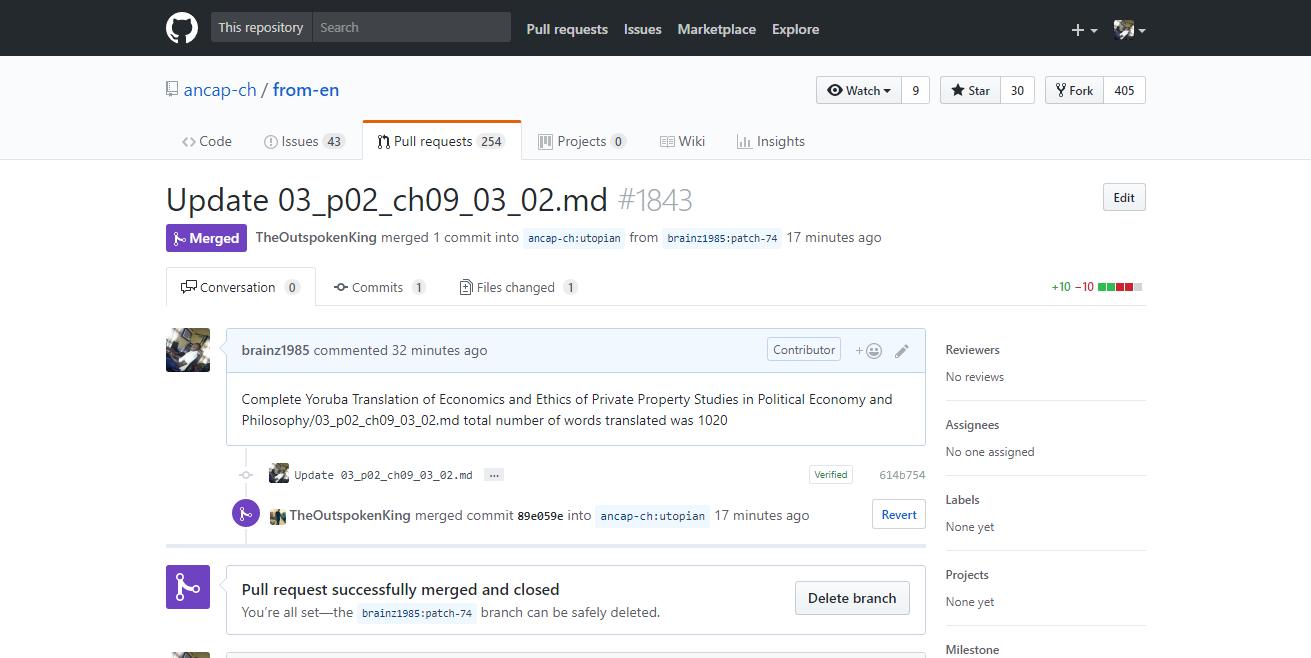Click the Revert button
Screen dimensions: 1311x658
point(899,515)
